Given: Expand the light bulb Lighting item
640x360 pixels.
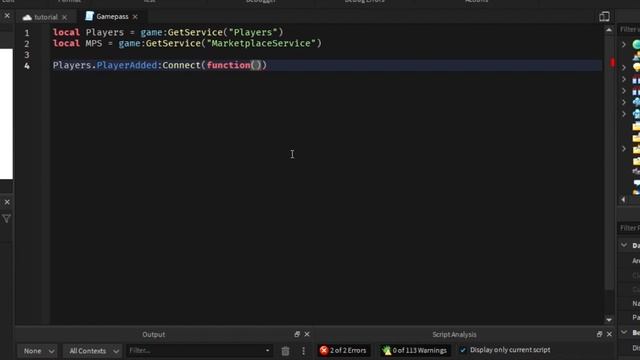Looking at the screenshot, I should pyautogui.click(x=624, y=67).
